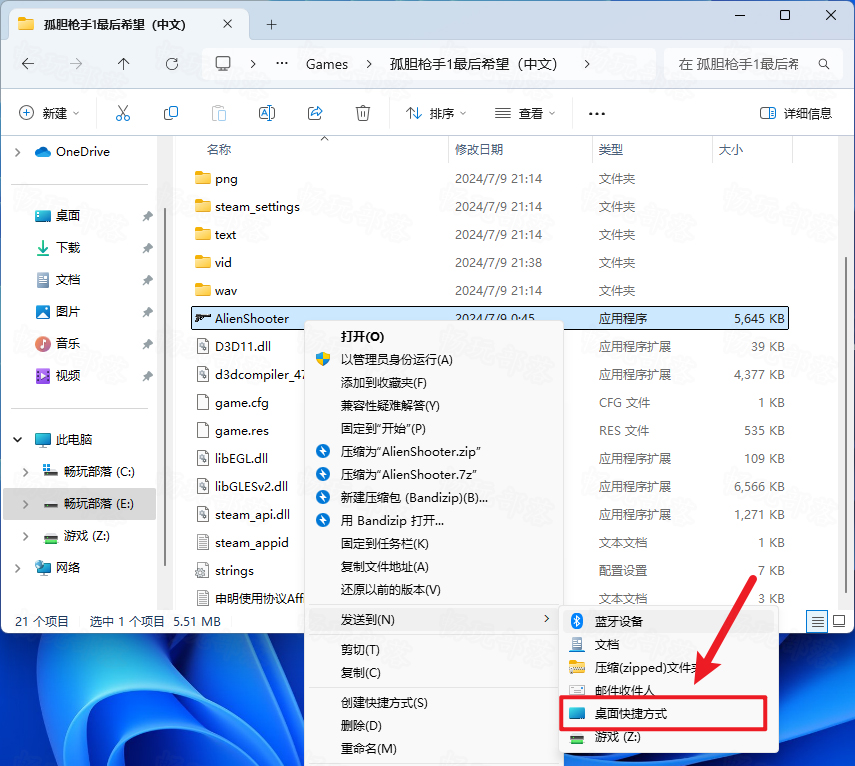Screen dimensions: 855x766
Task: Click the Cut scissors icon
Action: (123, 113)
